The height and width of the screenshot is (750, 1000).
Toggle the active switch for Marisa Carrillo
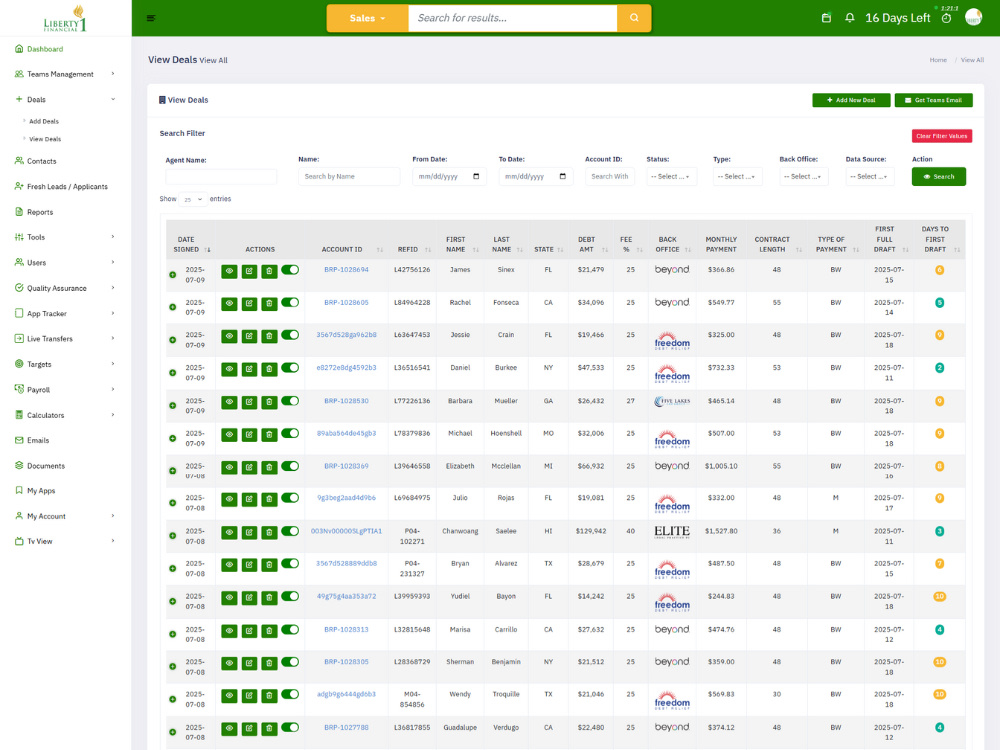coord(290,629)
